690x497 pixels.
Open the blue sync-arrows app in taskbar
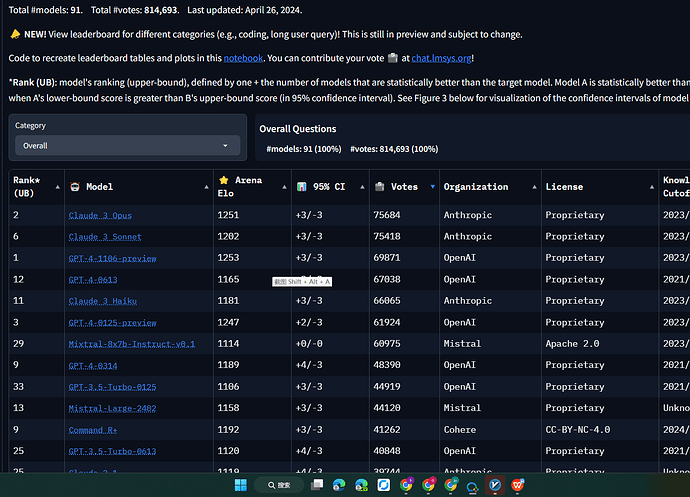[x=384, y=485]
